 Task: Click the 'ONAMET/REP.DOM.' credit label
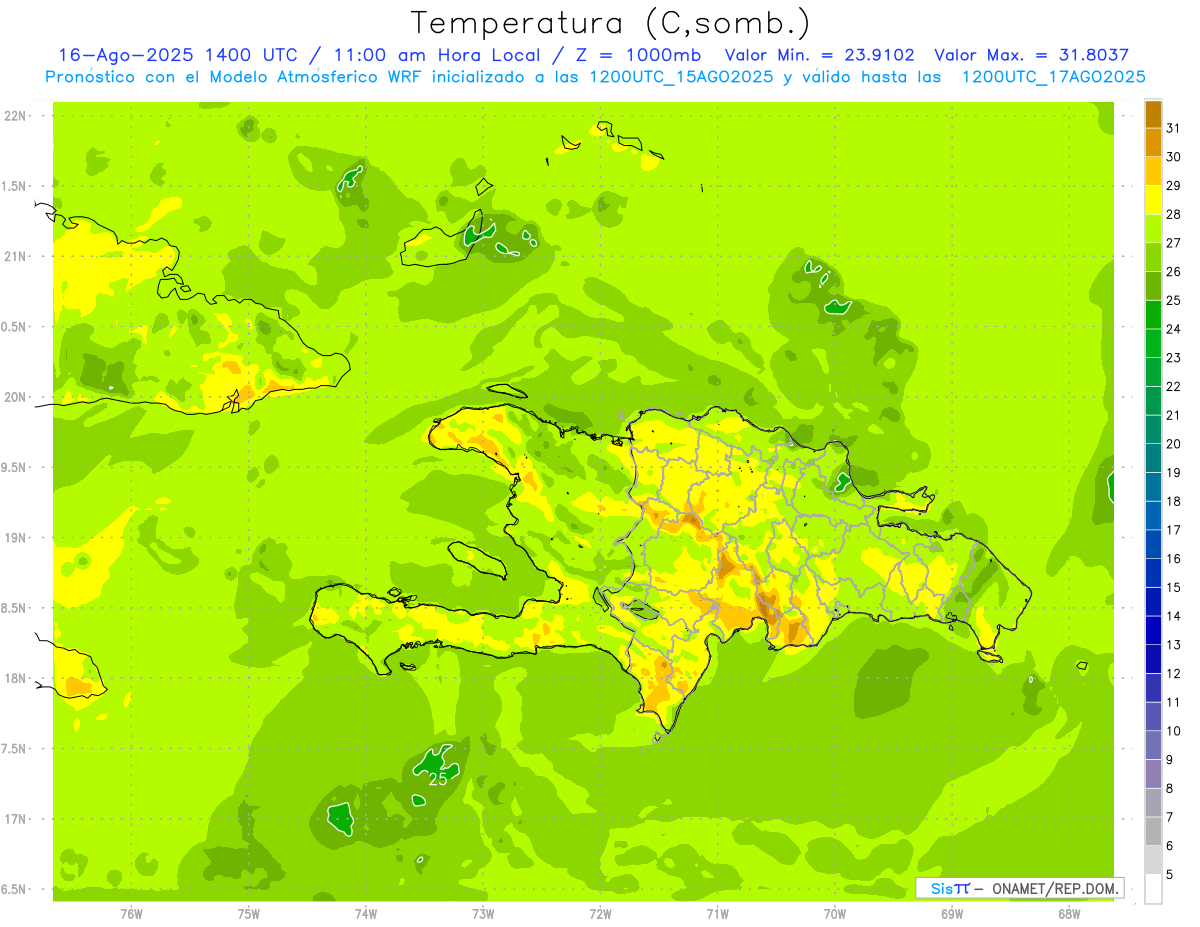(x=1056, y=888)
